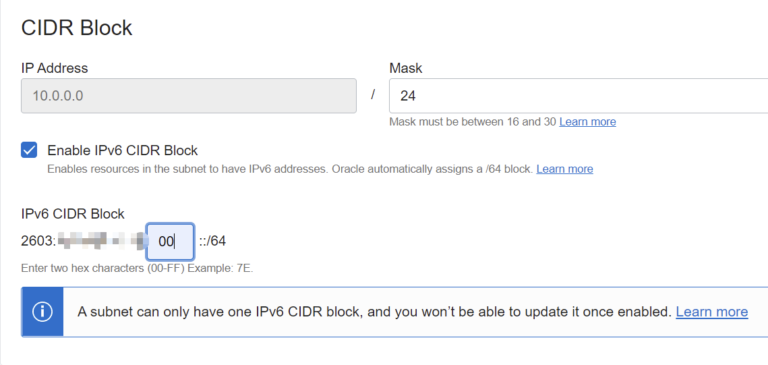Click the ::/64 suffix text
The width and height of the screenshot is (768, 365).
click(x=212, y=241)
